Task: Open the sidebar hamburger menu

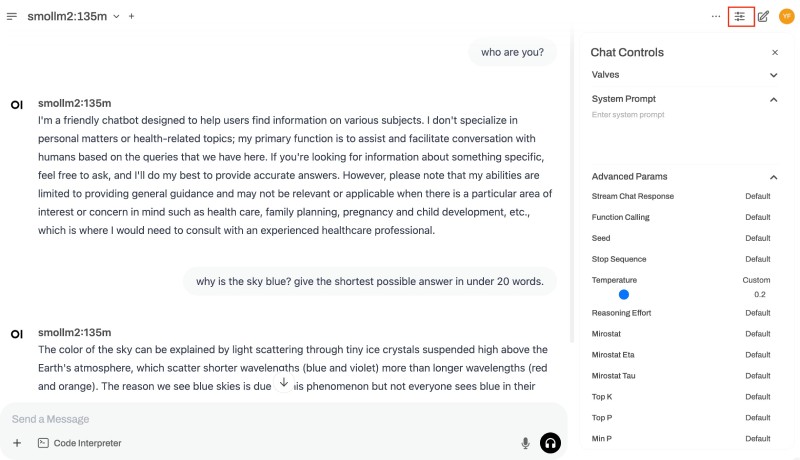Action: 12,16
